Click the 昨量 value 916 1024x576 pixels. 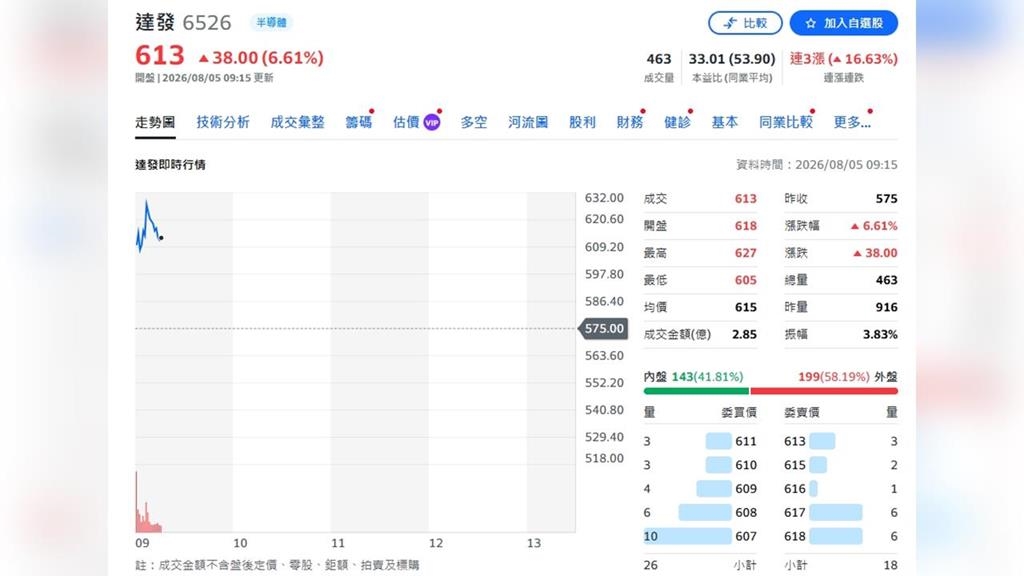point(886,307)
